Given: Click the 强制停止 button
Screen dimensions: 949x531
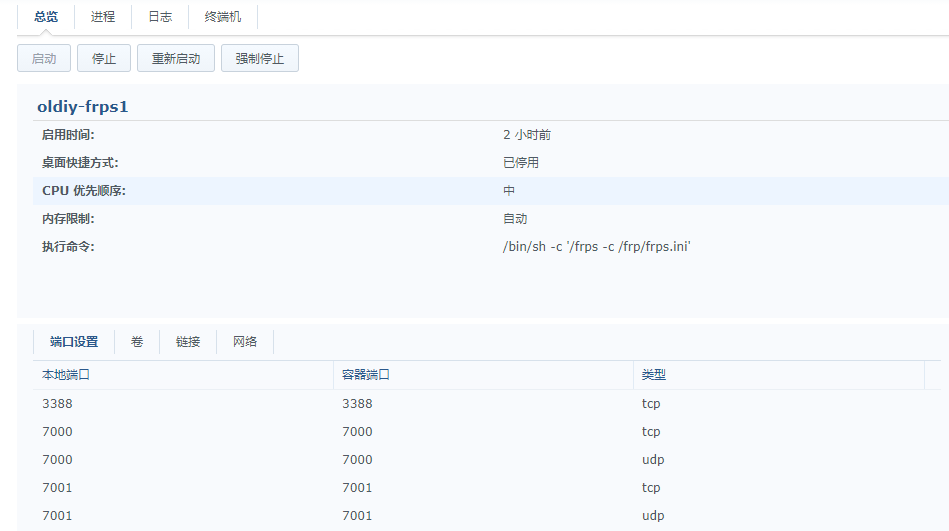Looking at the screenshot, I should tap(260, 59).
